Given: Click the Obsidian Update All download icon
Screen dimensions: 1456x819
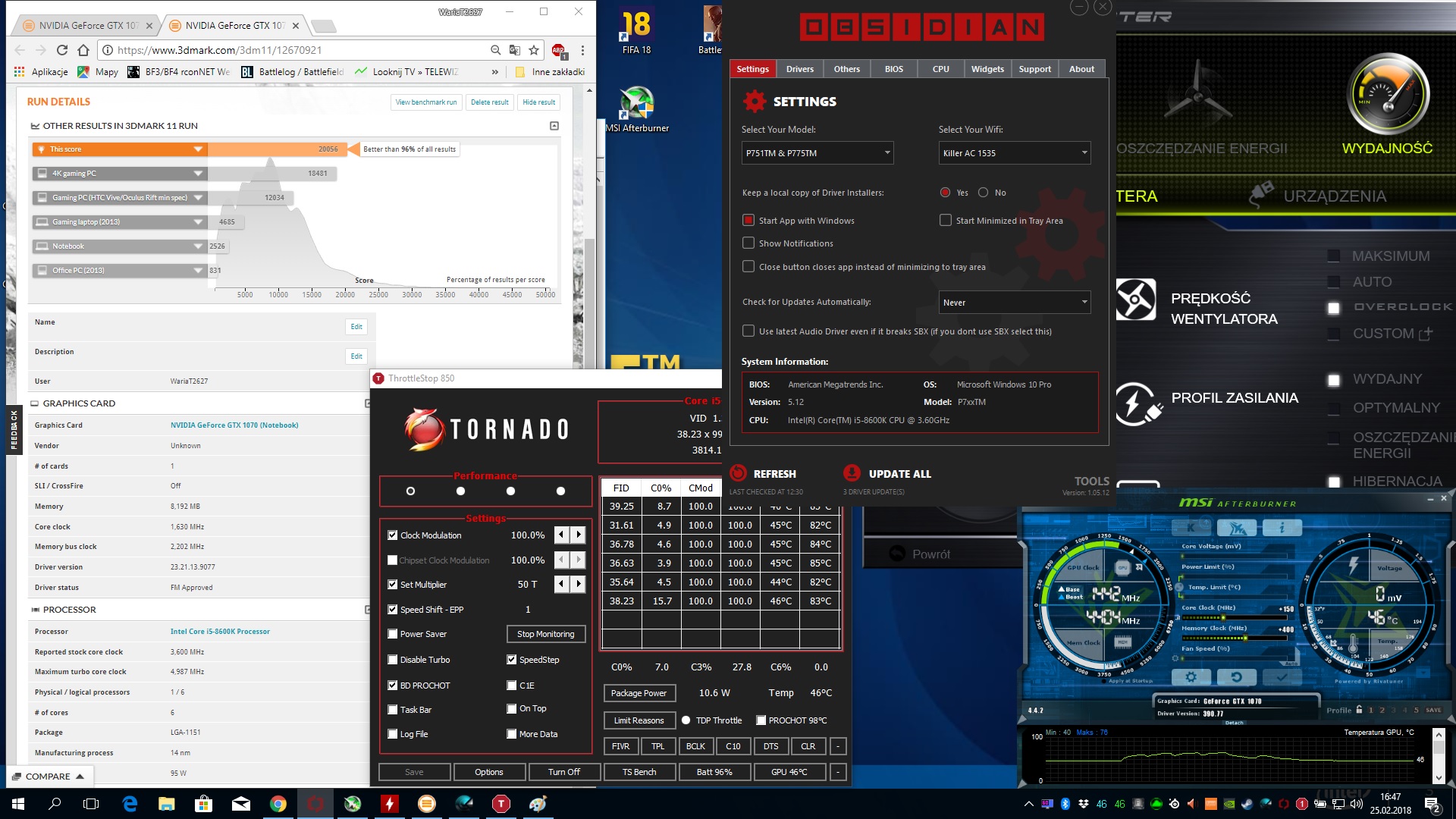Looking at the screenshot, I should 852,473.
